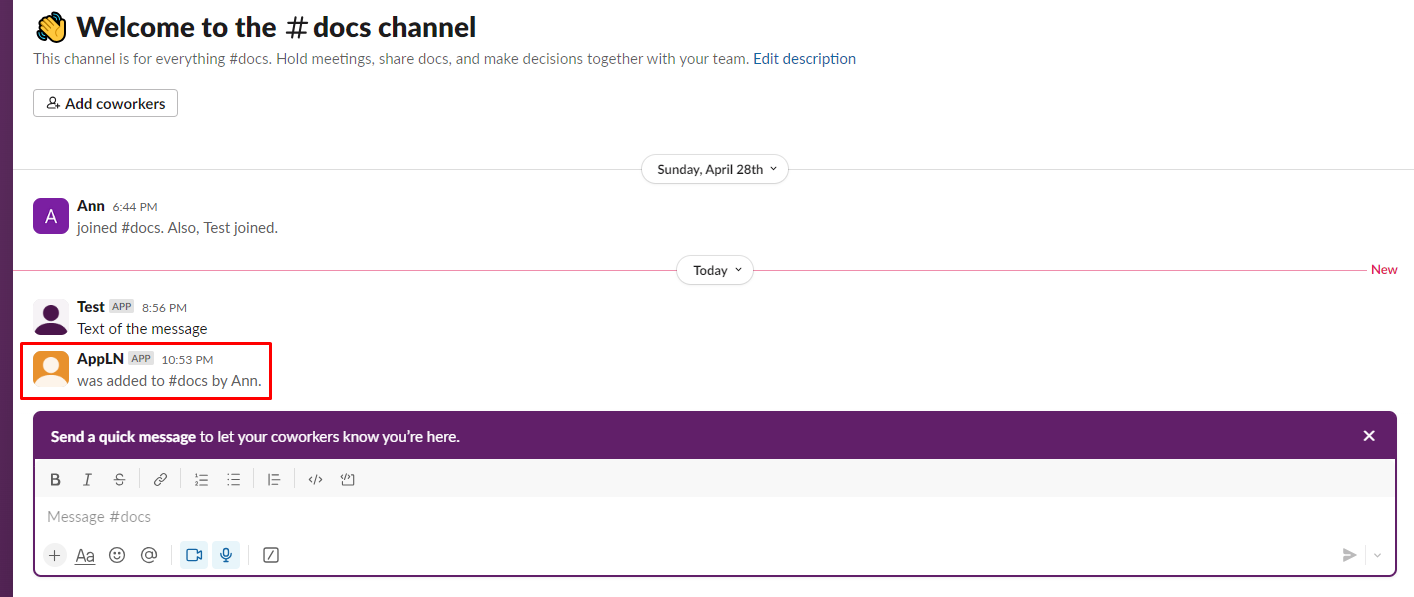The width and height of the screenshot is (1414, 597).
Task: Mention someone using the @ icon
Action: 149,554
